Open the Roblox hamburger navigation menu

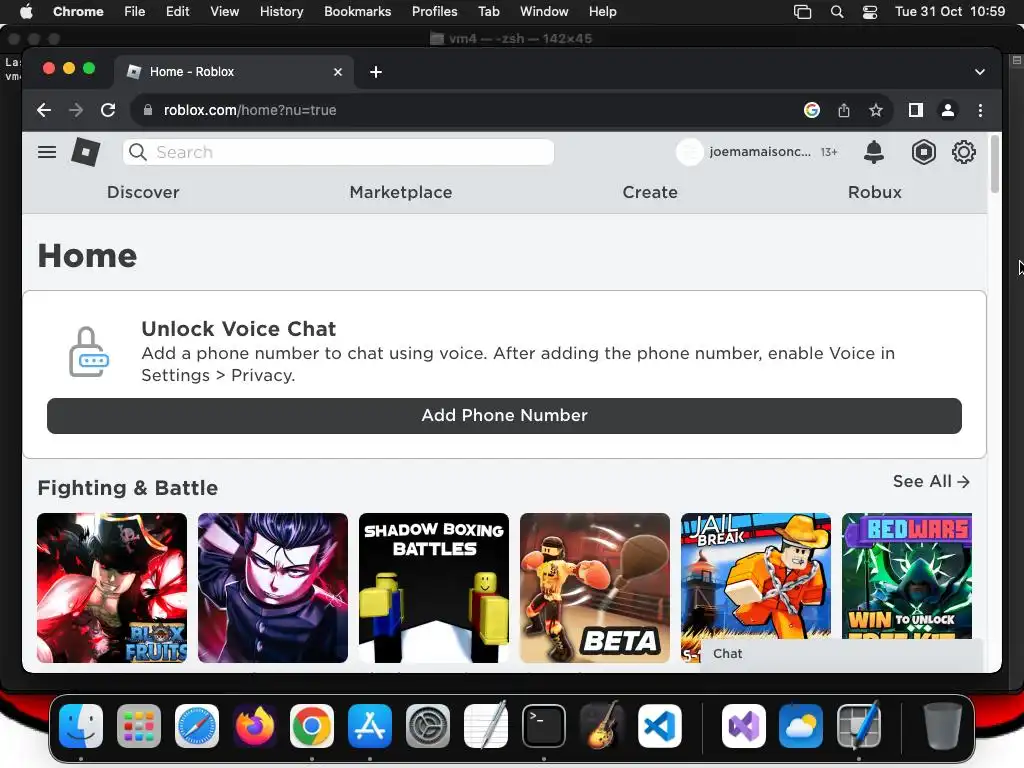pyautogui.click(x=47, y=152)
